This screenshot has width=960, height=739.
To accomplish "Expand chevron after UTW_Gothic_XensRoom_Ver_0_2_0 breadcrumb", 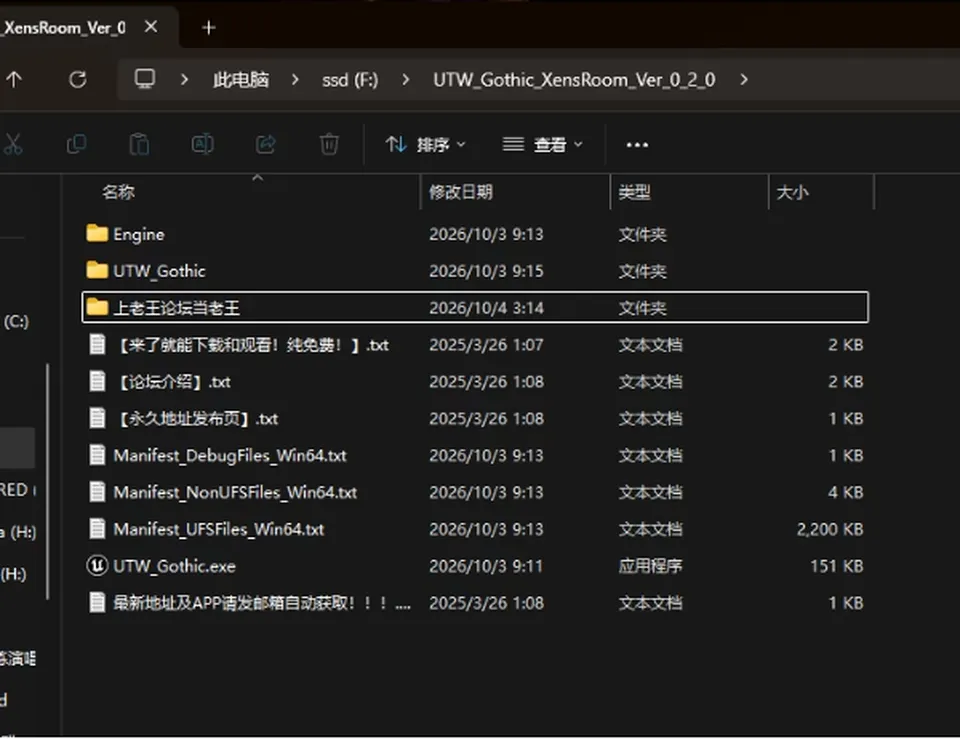I will pyautogui.click(x=744, y=80).
